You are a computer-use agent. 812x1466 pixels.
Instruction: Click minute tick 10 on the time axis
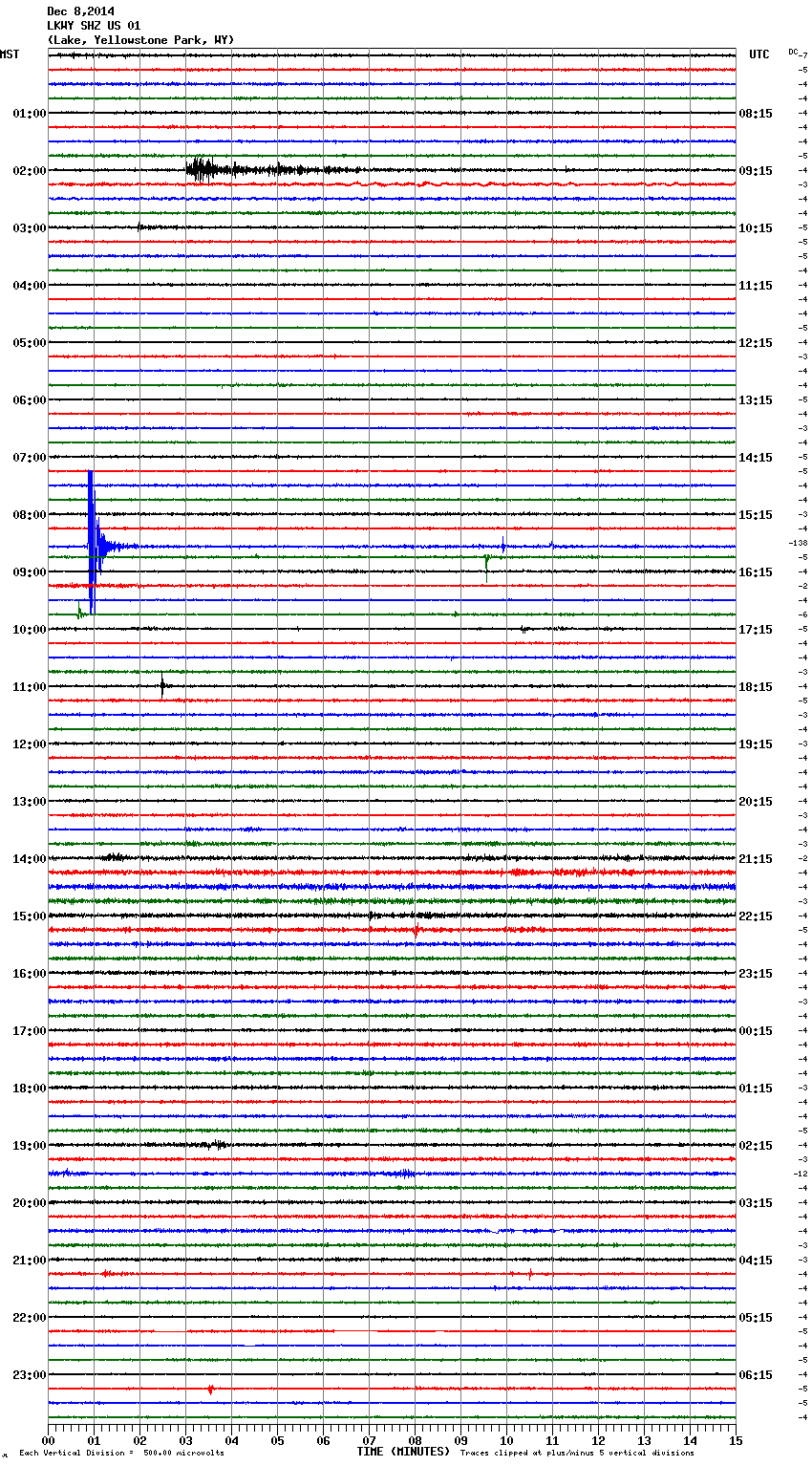pos(506,1440)
